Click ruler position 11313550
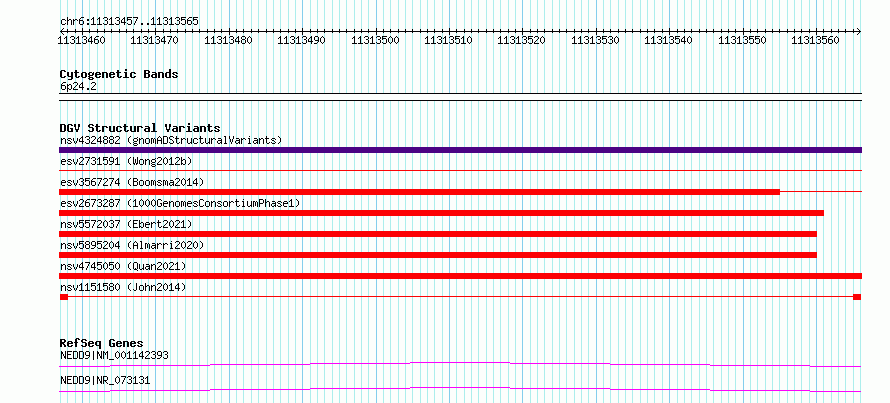The width and height of the screenshot is (890, 403). coord(742,40)
